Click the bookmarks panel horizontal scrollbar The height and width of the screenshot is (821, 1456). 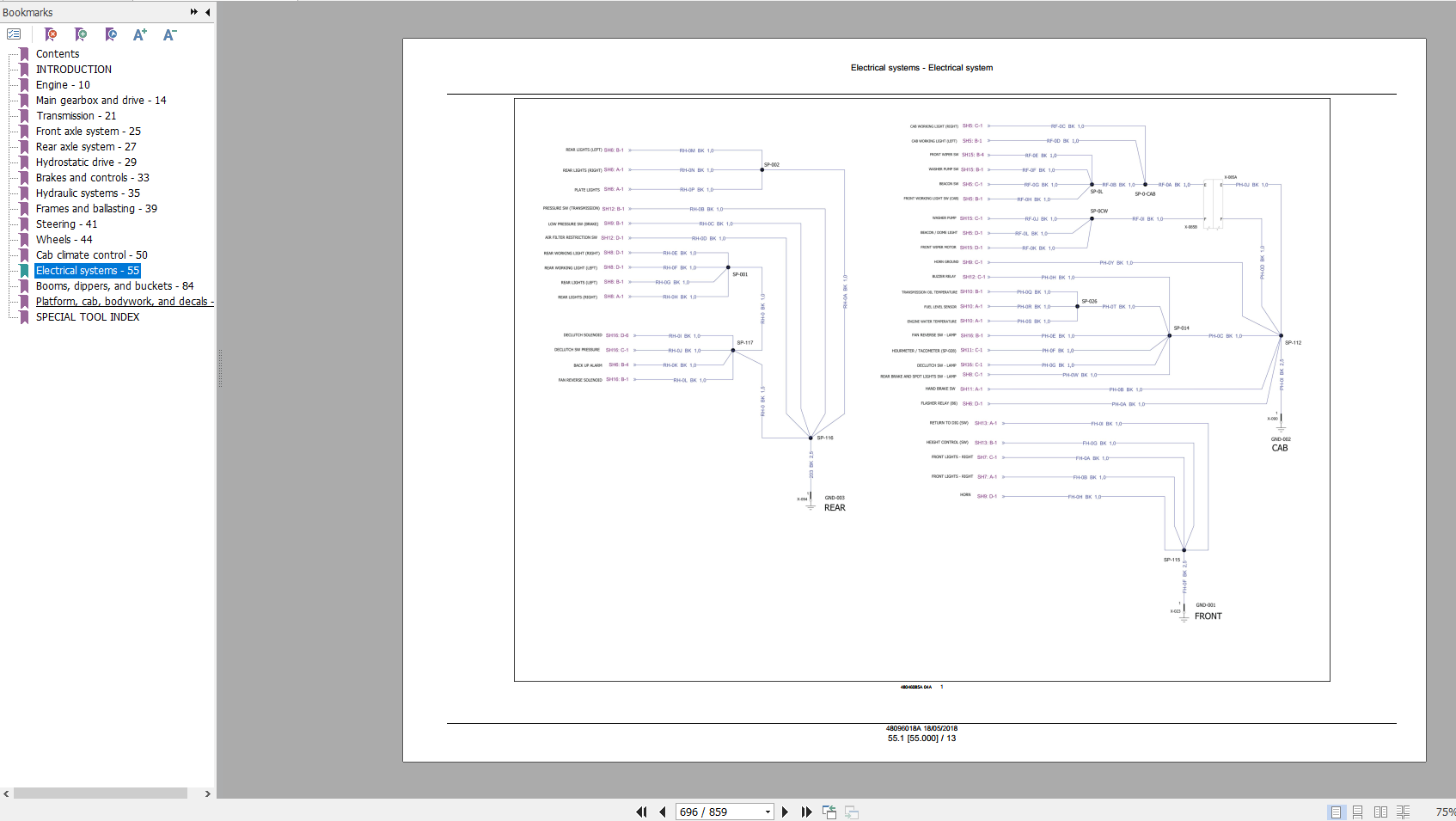coord(101,793)
